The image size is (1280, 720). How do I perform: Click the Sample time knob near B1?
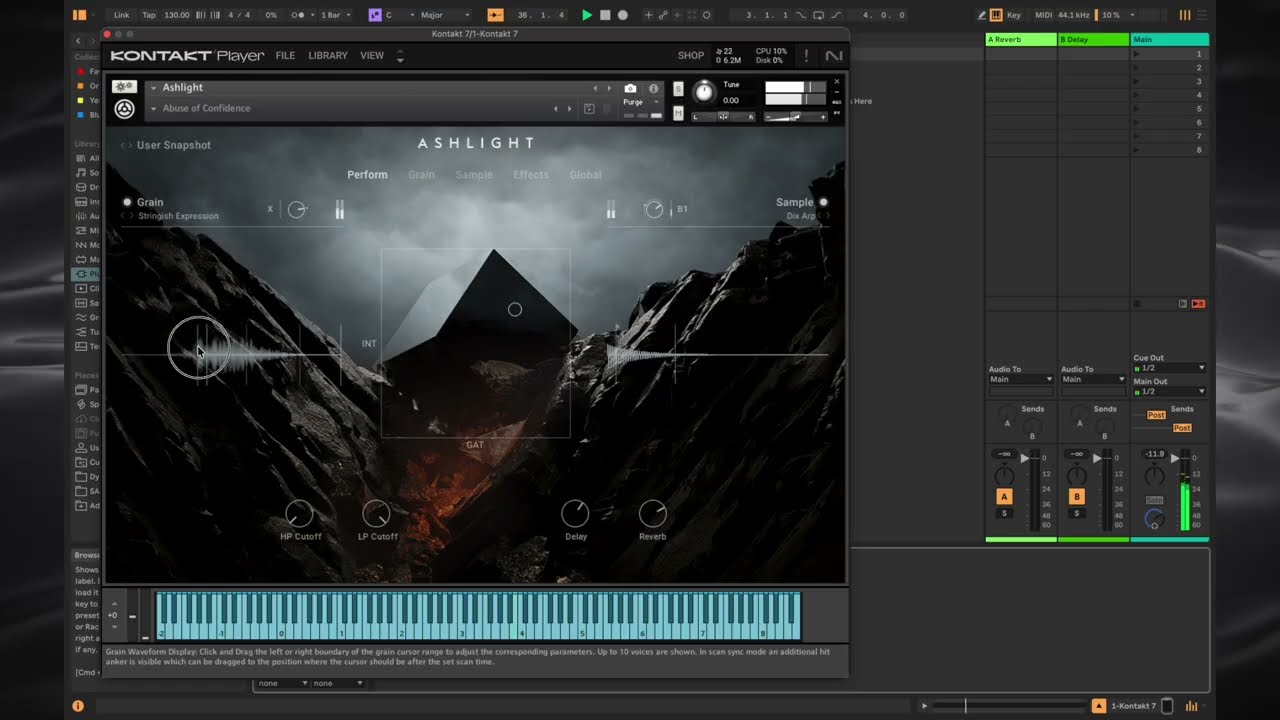(x=654, y=209)
